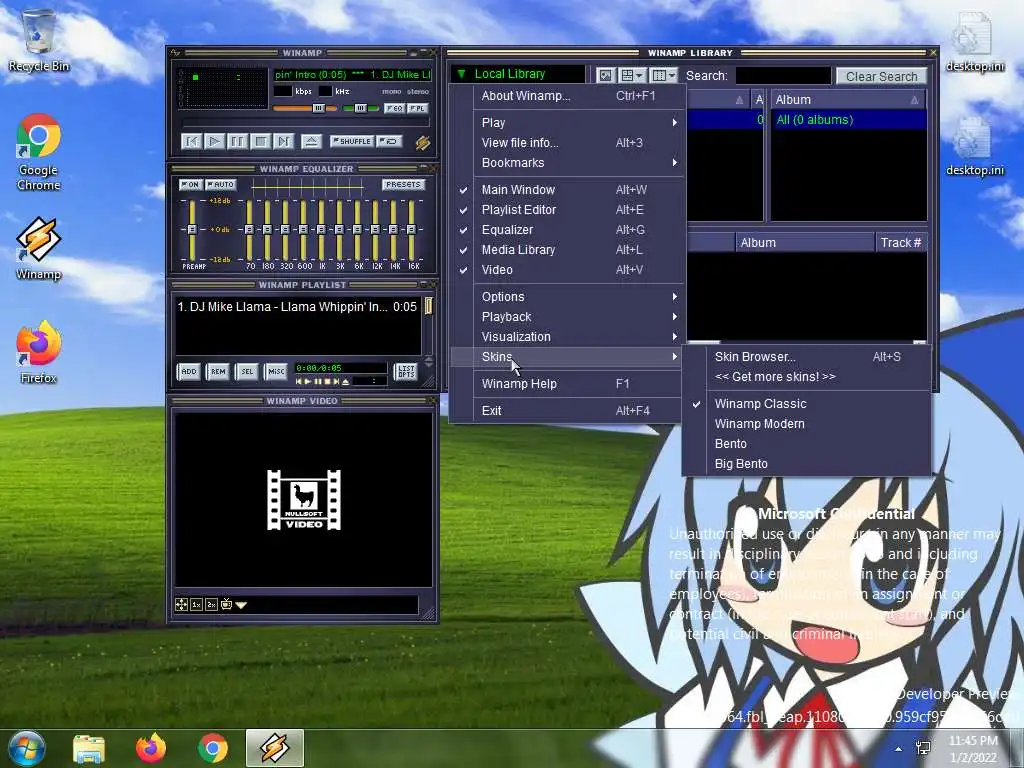
Task: Select the DJ Mike Llama playlist track
Action: tap(297, 306)
